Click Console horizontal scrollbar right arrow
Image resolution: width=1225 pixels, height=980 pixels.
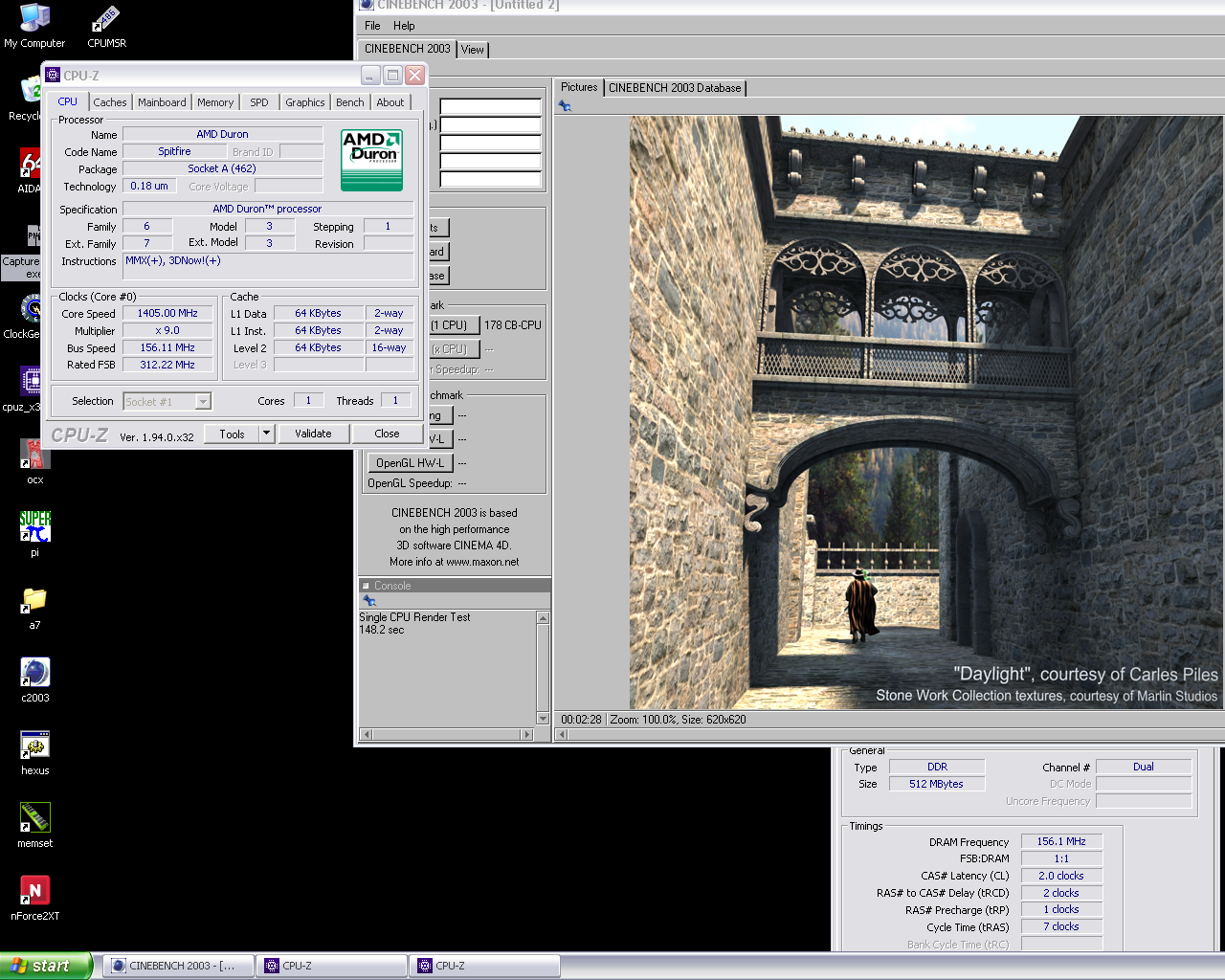[527, 735]
